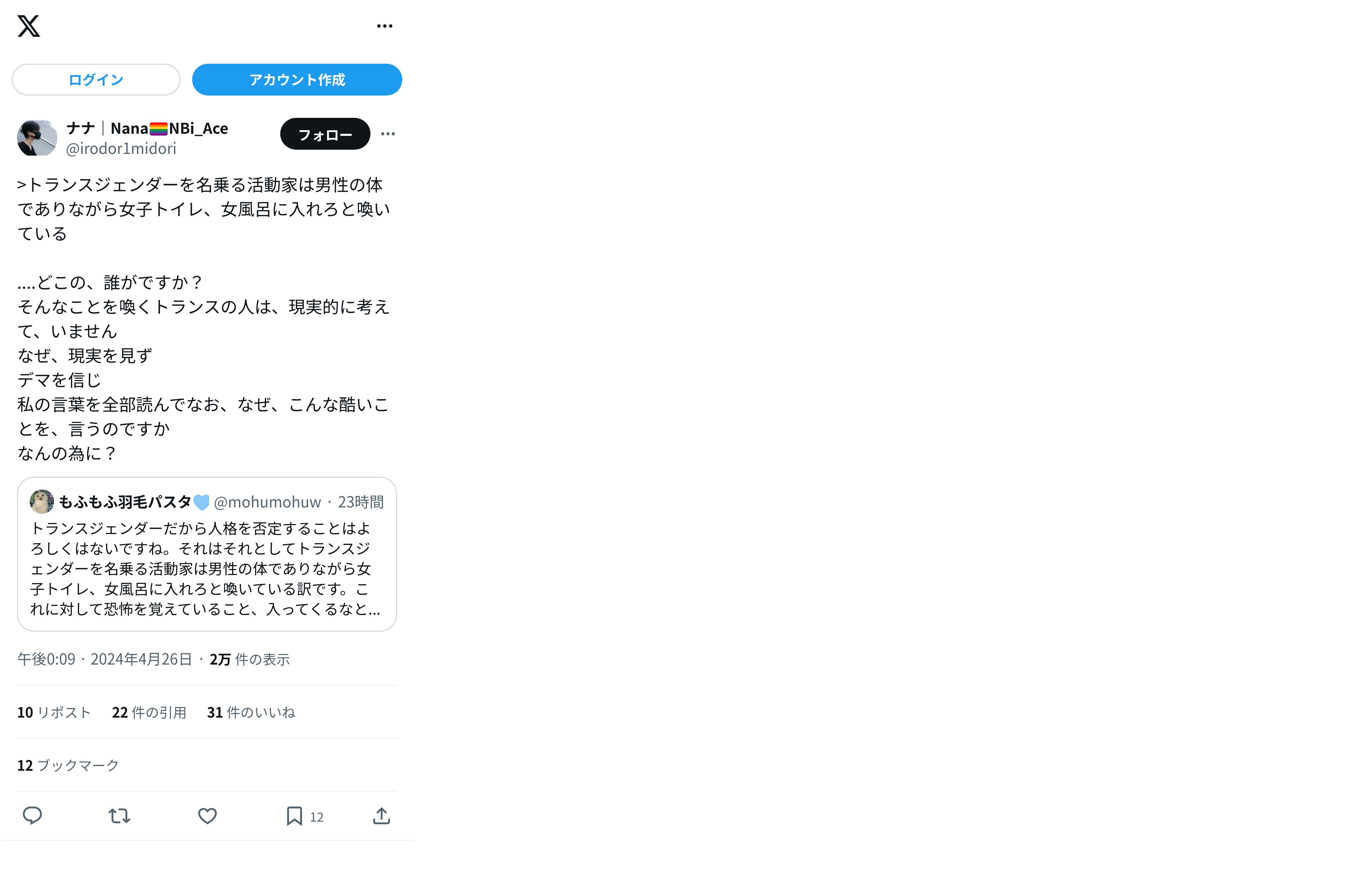Viewport: 1363px width, 896px height.
Task: View the 22 件の引用 list
Action: click(149, 713)
